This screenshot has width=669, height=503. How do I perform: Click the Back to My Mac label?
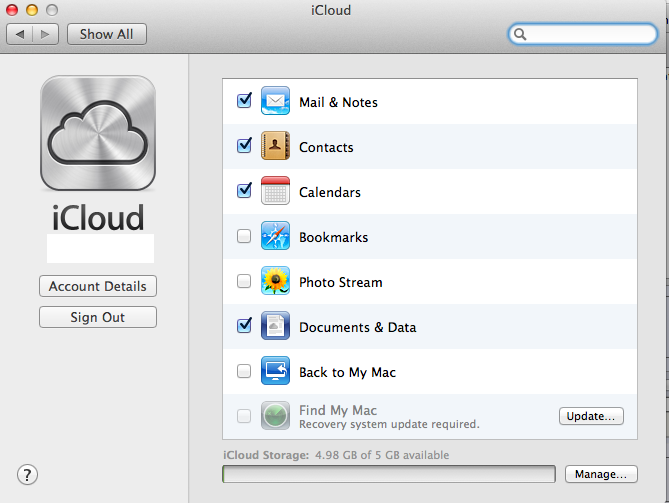click(348, 372)
